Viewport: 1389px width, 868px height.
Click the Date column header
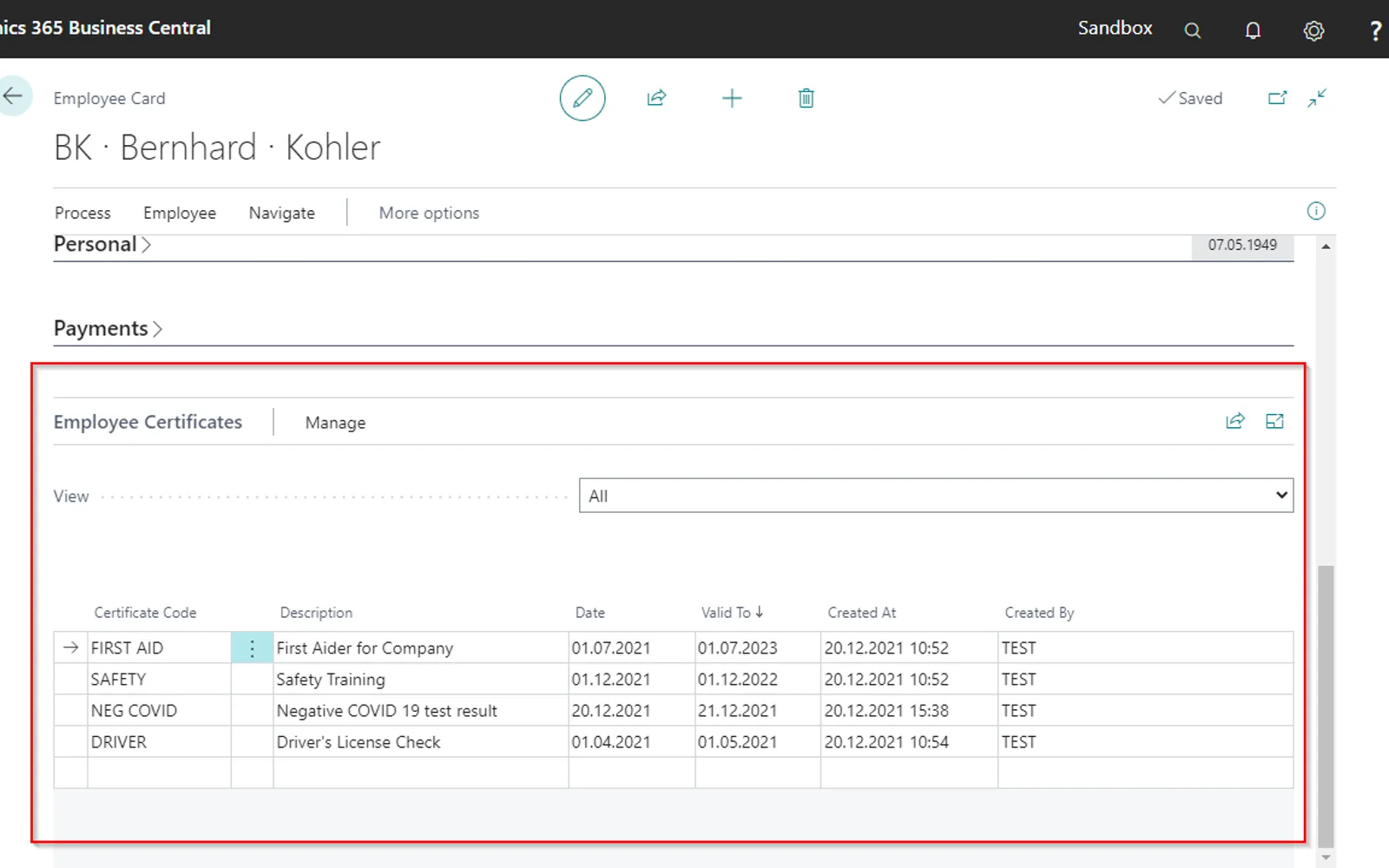[590, 613]
